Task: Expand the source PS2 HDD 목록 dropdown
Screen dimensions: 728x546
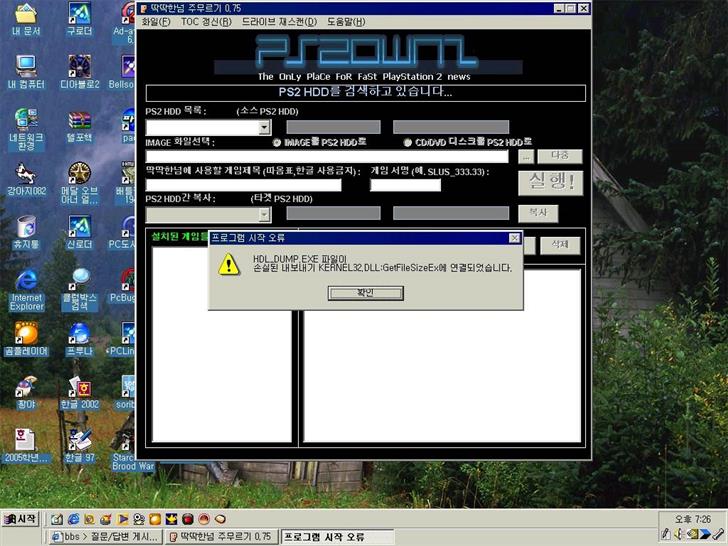Action: (264, 127)
